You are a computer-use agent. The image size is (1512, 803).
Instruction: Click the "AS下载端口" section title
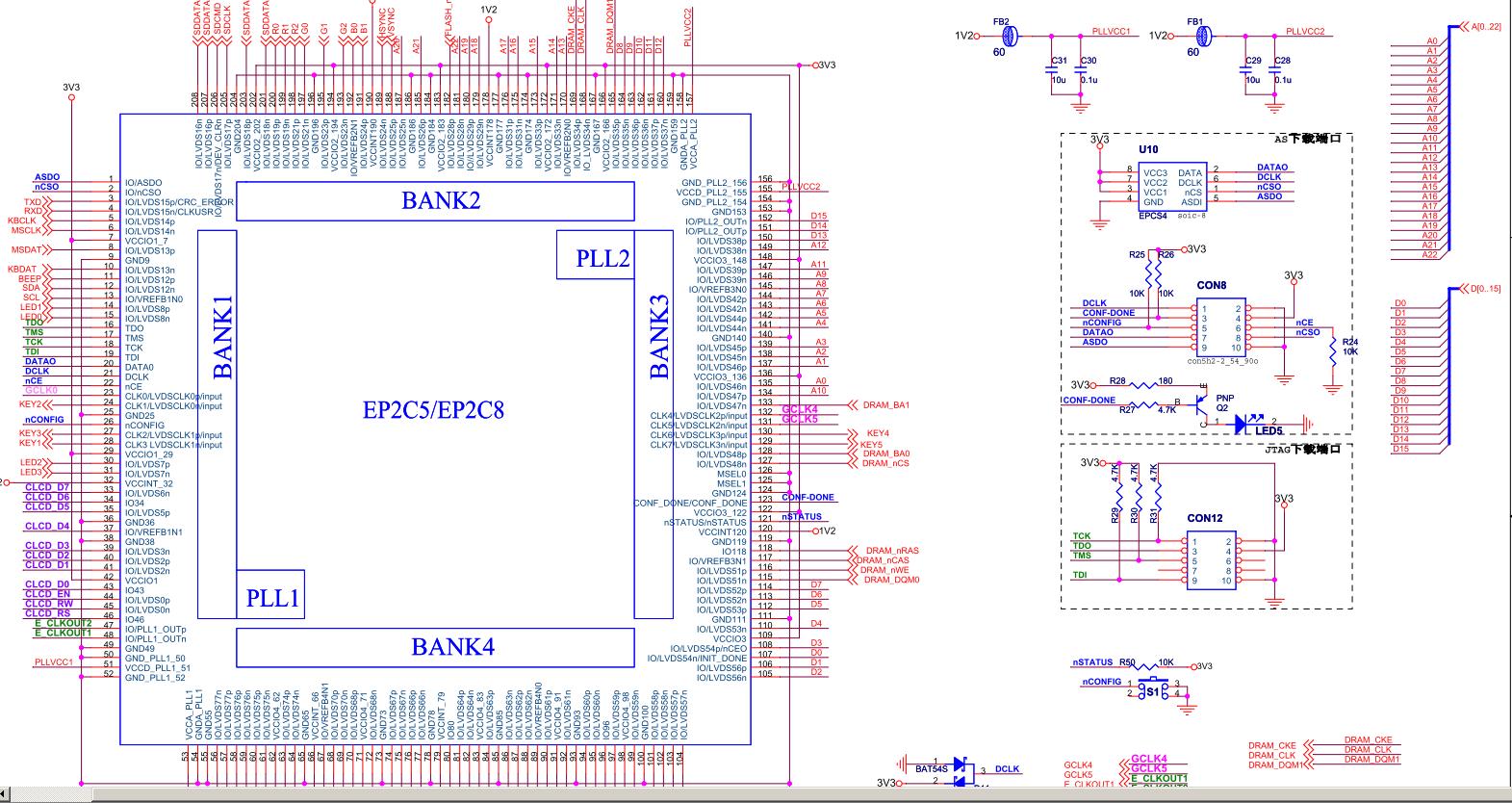1306,140
